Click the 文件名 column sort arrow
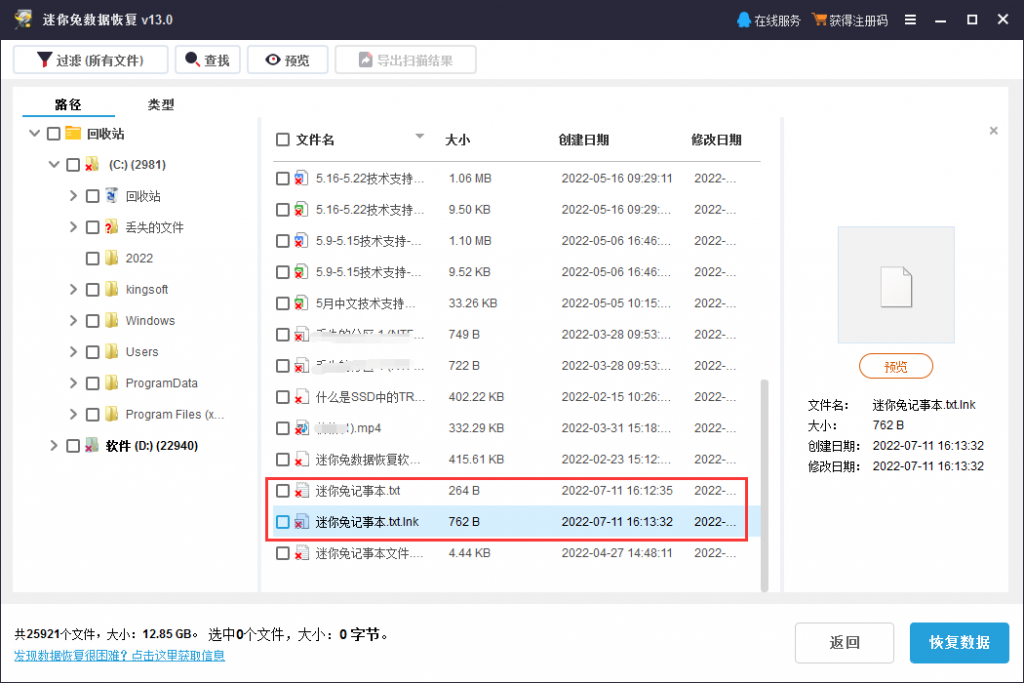 [420, 136]
